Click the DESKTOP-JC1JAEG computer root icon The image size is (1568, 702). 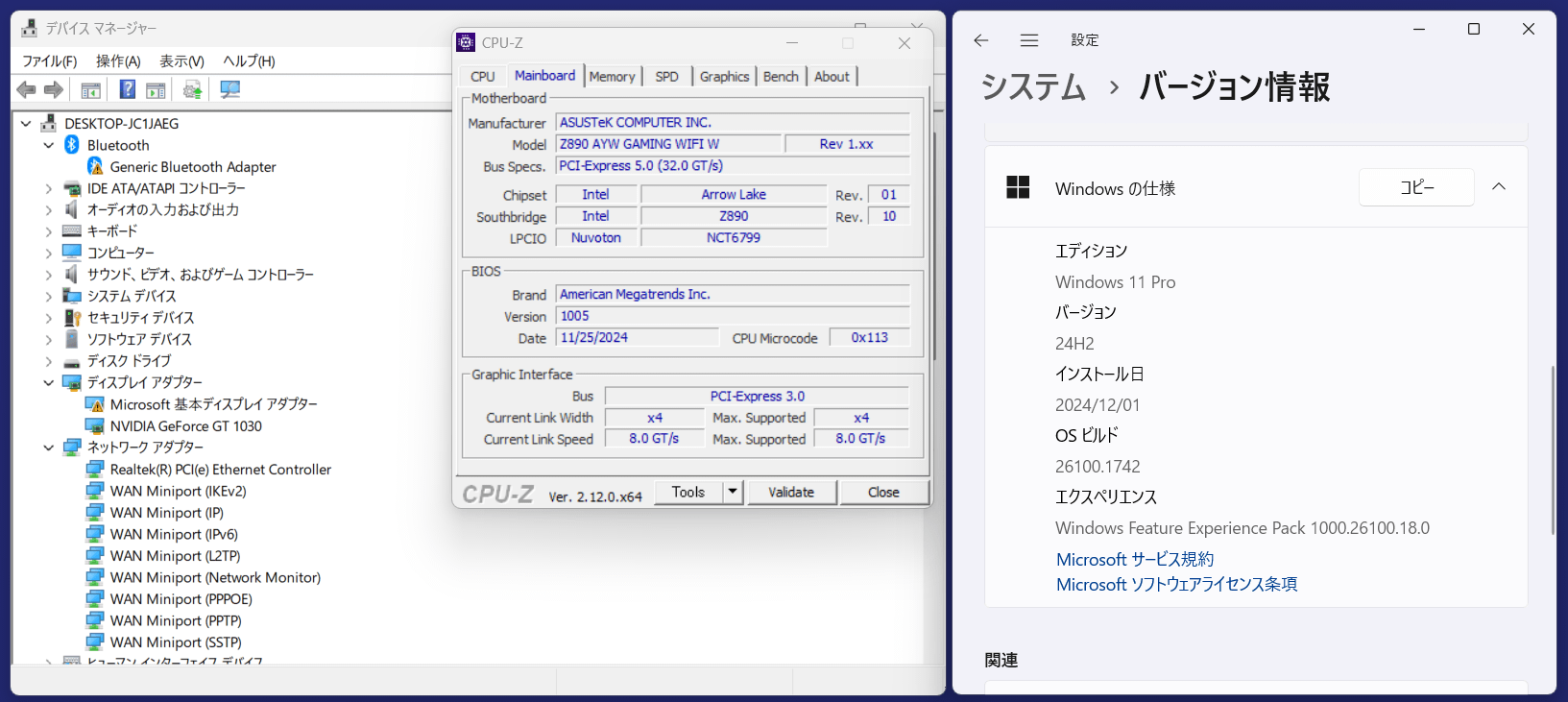pos(49,124)
